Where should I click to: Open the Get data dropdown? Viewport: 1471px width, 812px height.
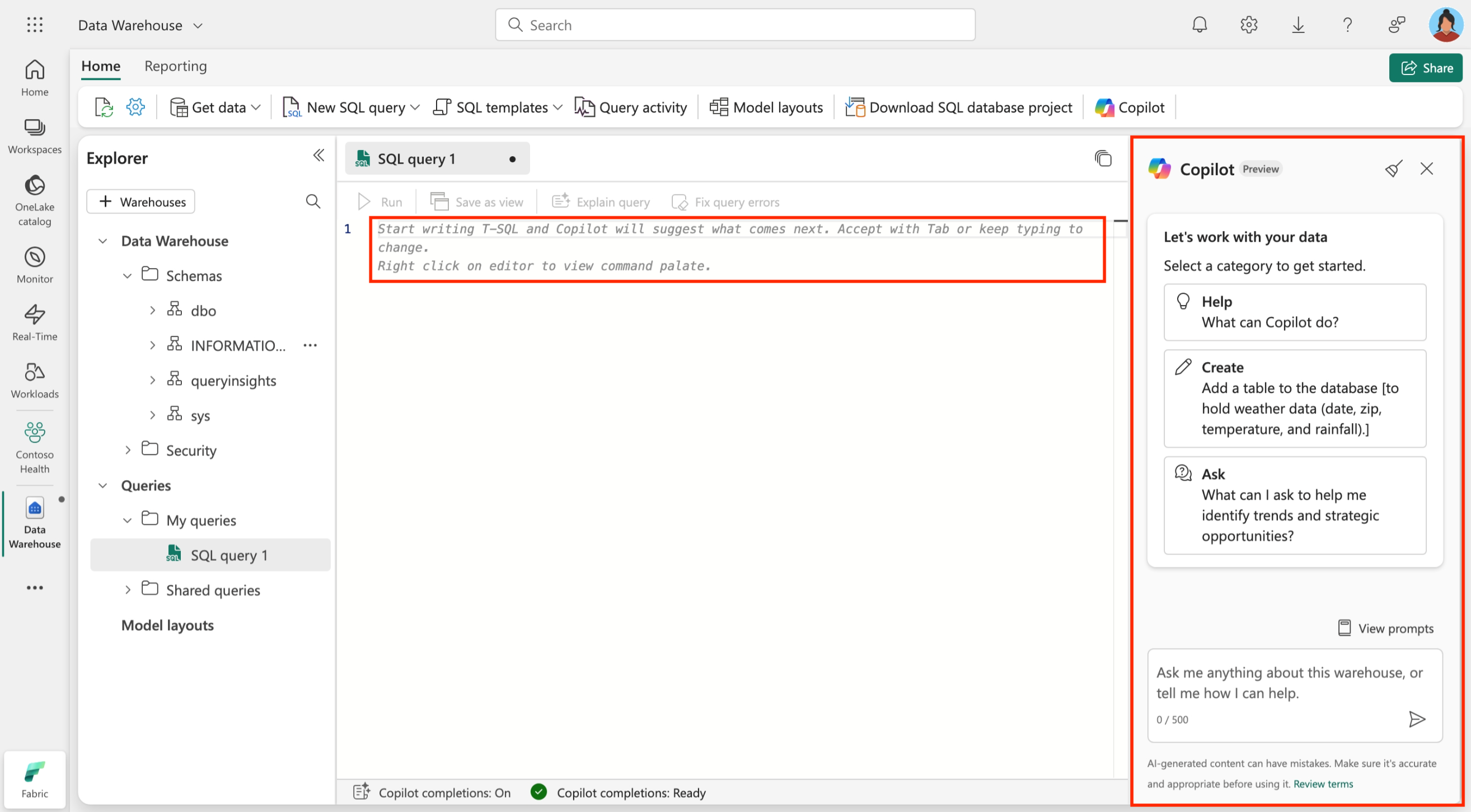click(214, 107)
